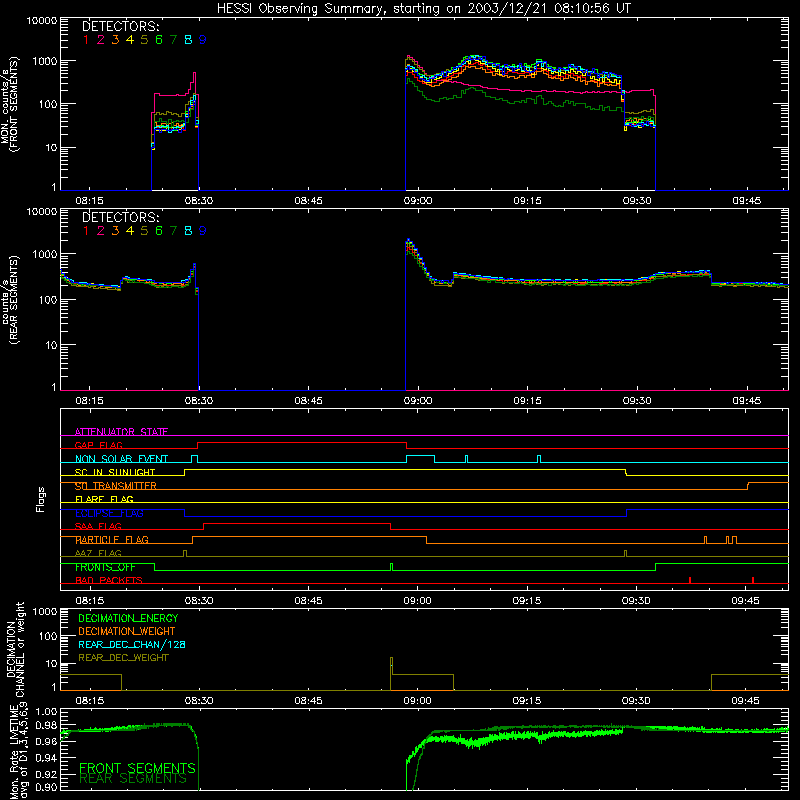This screenshot has height=800, width=800.
Task: Click detector 3 in front segments legend
Action: click(115, 40)
